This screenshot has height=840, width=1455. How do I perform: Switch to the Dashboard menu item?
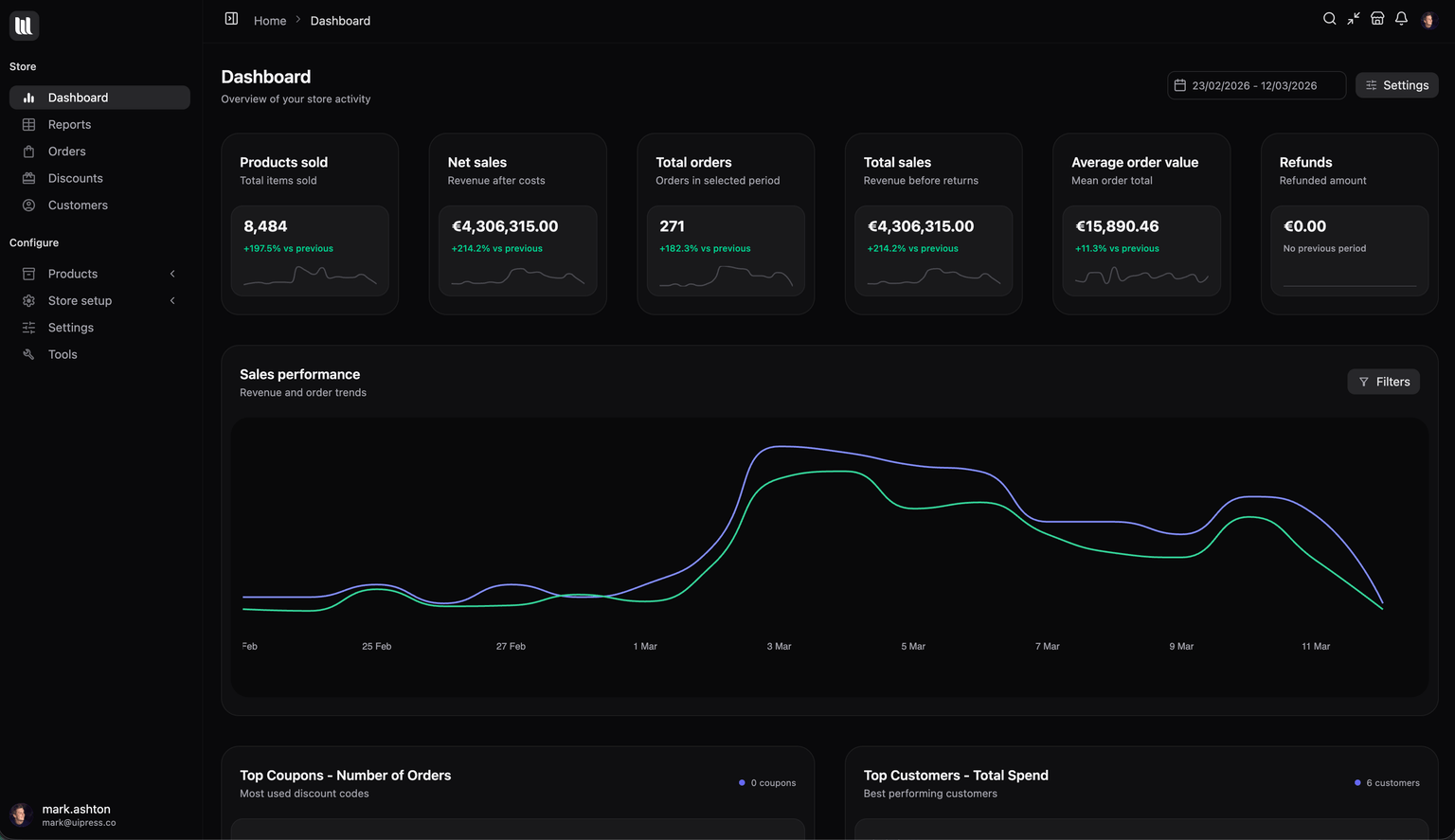coord(77,97)
